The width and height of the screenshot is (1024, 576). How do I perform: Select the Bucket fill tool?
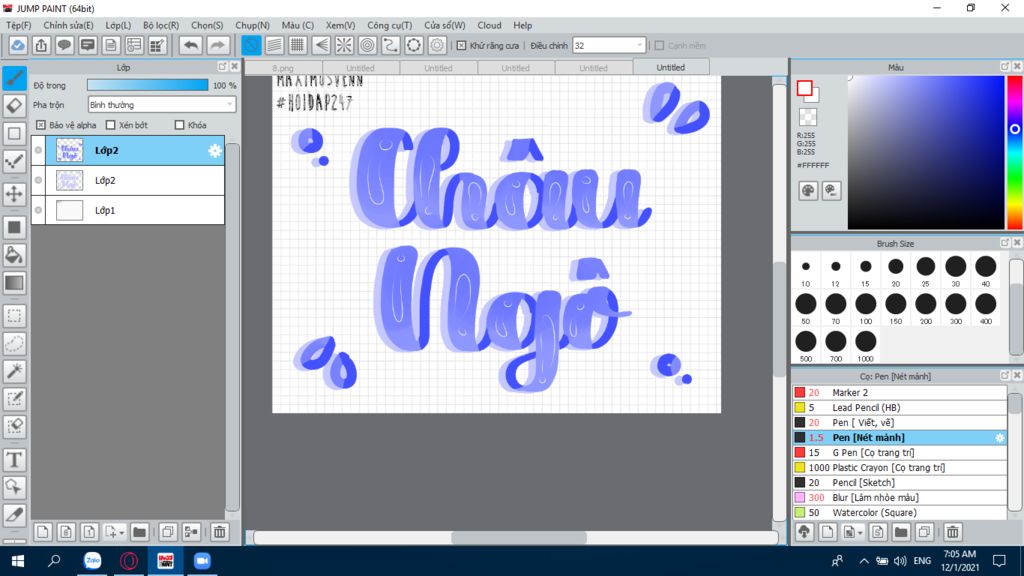(14, 255)
